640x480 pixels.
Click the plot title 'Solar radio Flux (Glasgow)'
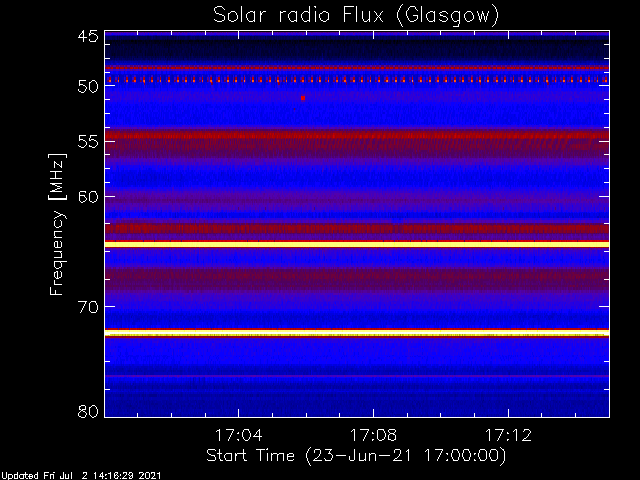click(x=356, y=16)
